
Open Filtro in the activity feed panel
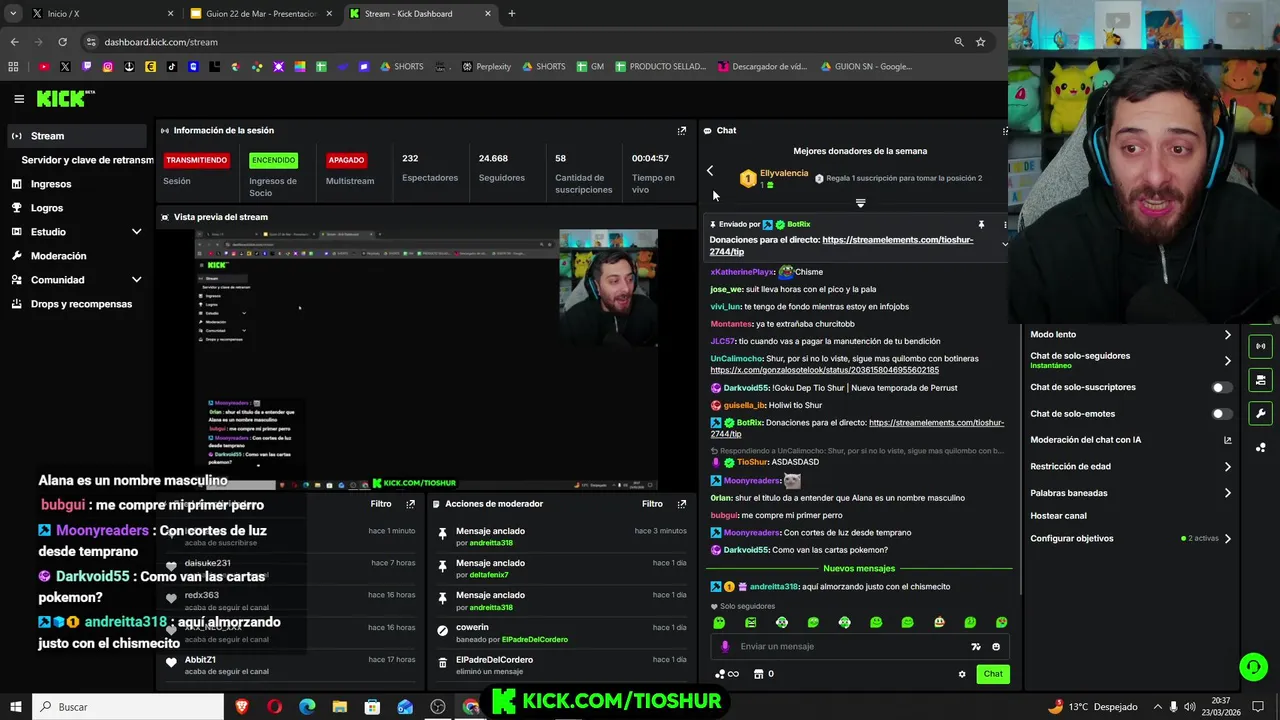381,504
